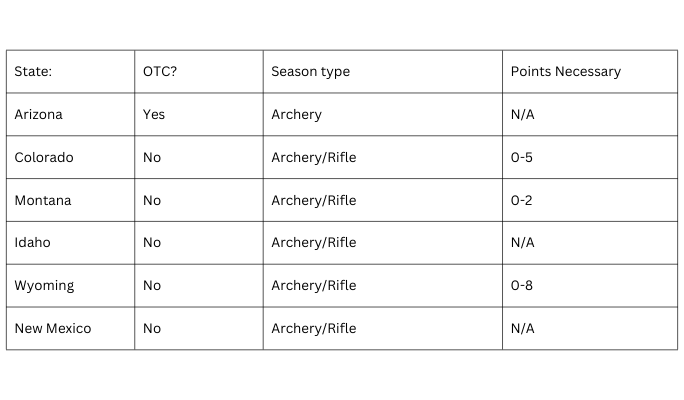Click the 'State:' header cell
Viewport: 684px width, 400px height.
point(33,72)
